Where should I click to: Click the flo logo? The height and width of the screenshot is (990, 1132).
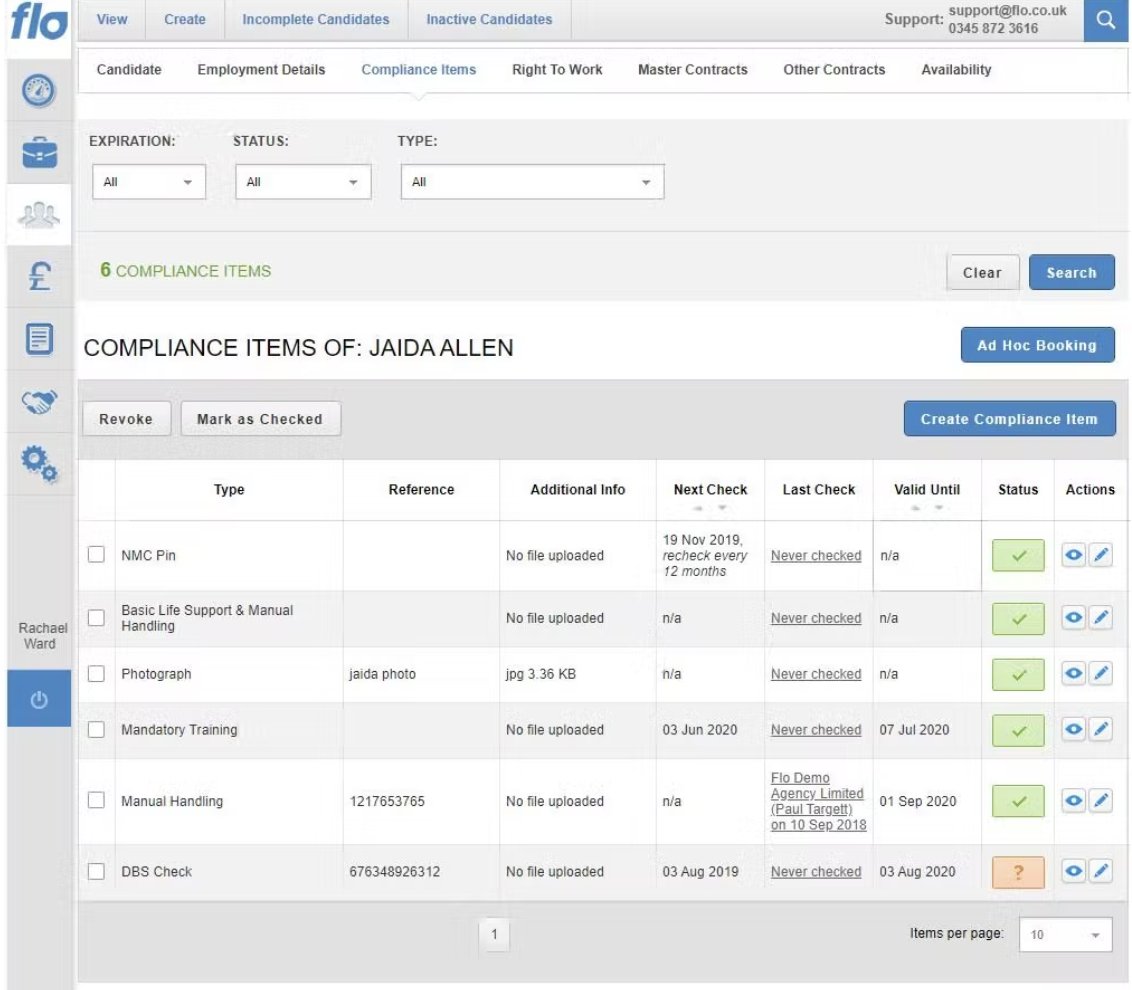tap(39, 21)
